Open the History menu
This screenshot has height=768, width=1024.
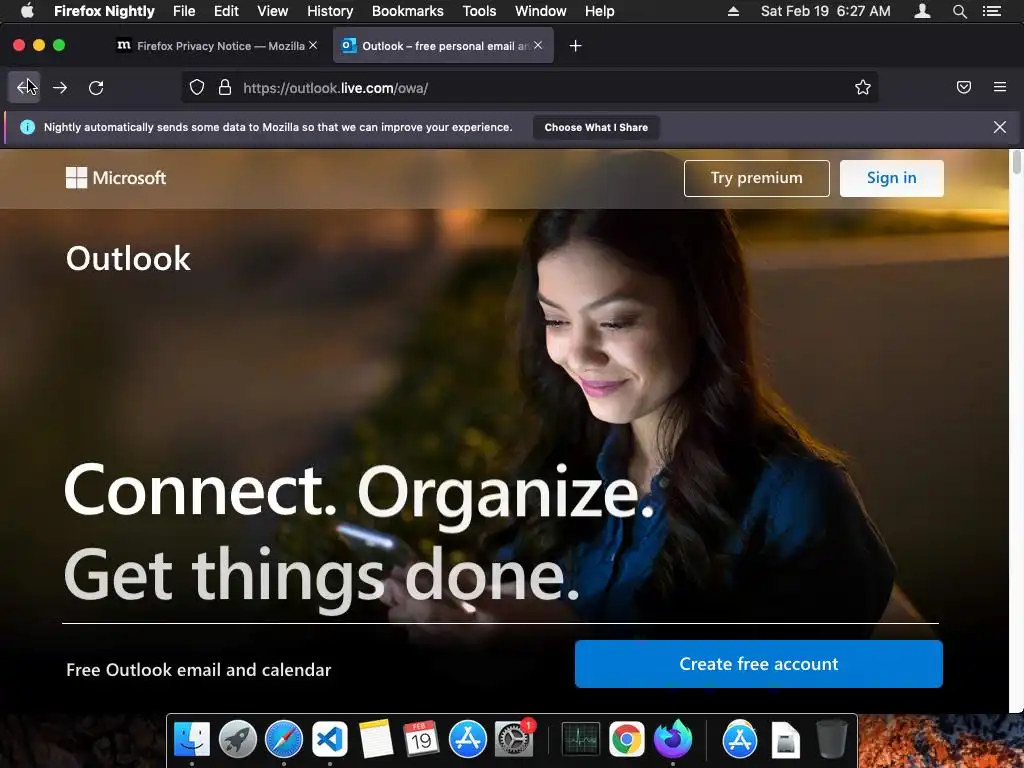point(330,11)
